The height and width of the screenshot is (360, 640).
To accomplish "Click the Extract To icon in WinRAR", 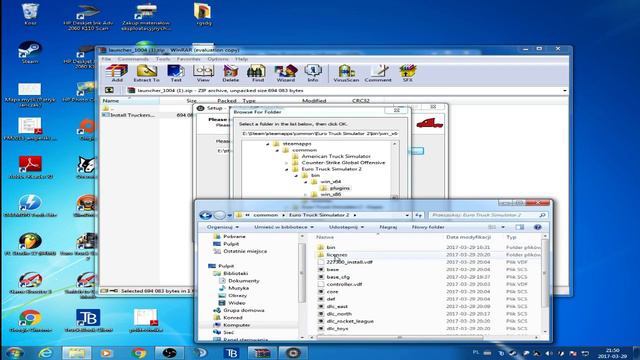I will pyautogui.click(x=146, y=73).
